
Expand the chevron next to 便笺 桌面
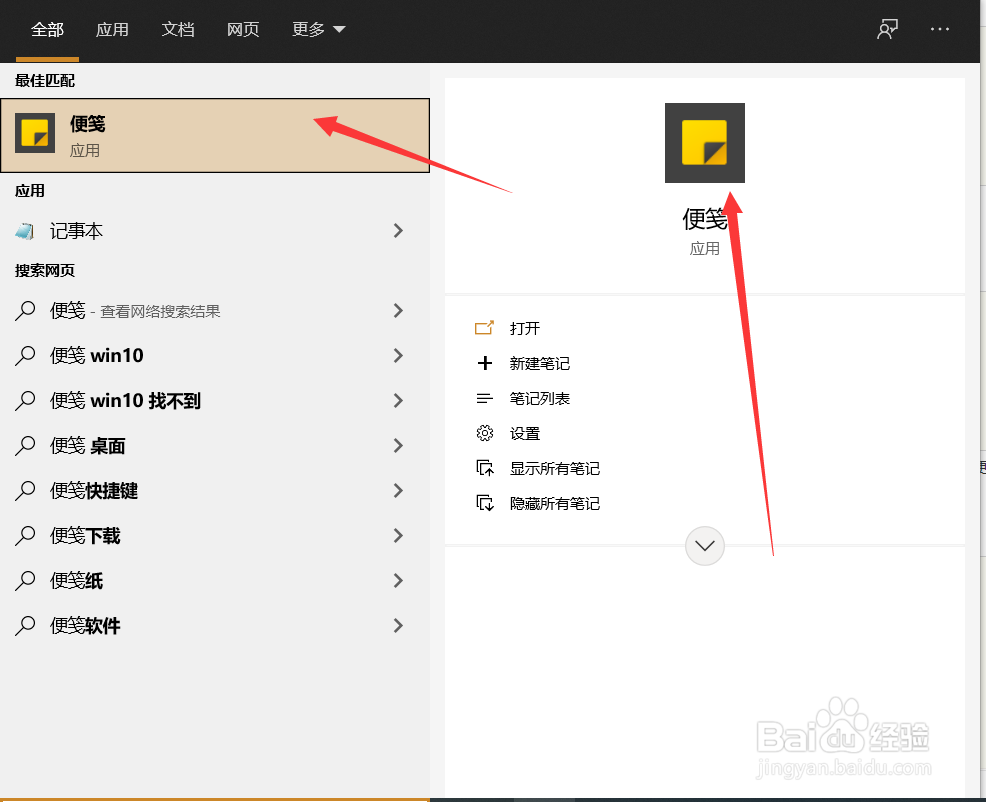click(397, 445)
